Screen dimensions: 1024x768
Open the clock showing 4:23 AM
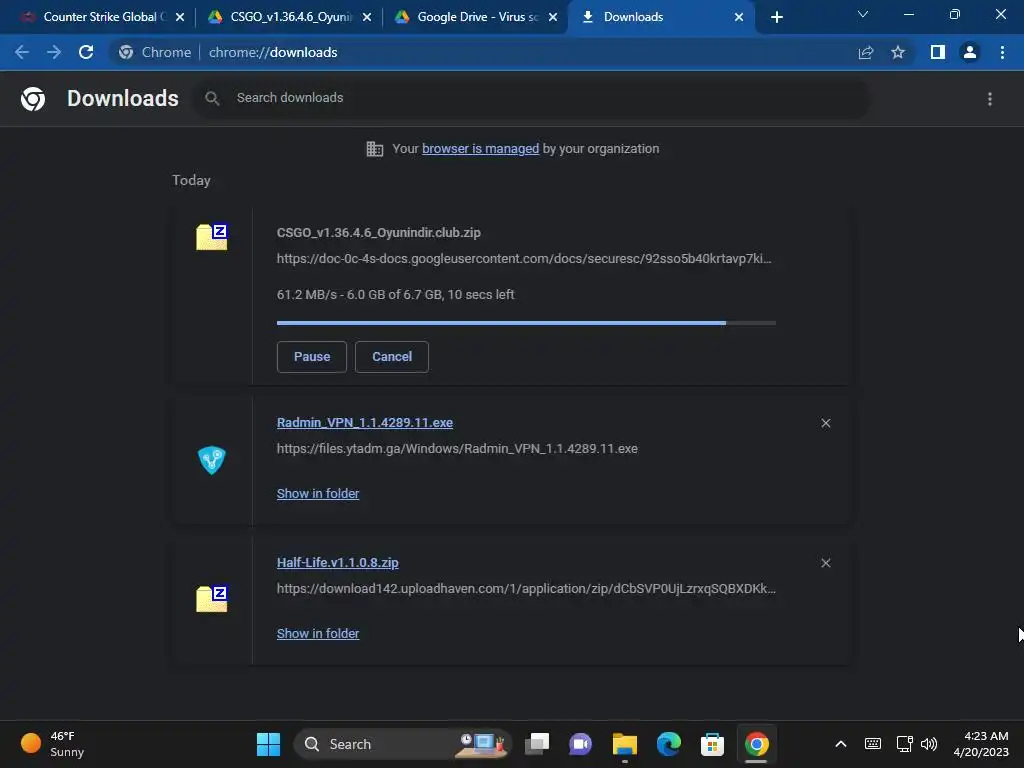click(981, 744)
